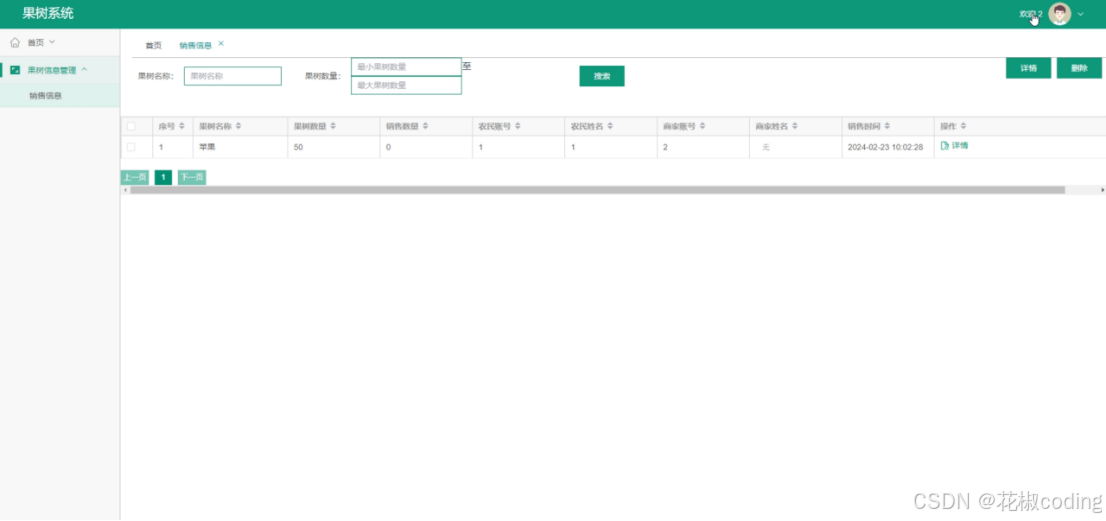Click the 无 cell under 商家姓名
The height and width of the screenshot is (521, 1106).
[x=766, y=147]
